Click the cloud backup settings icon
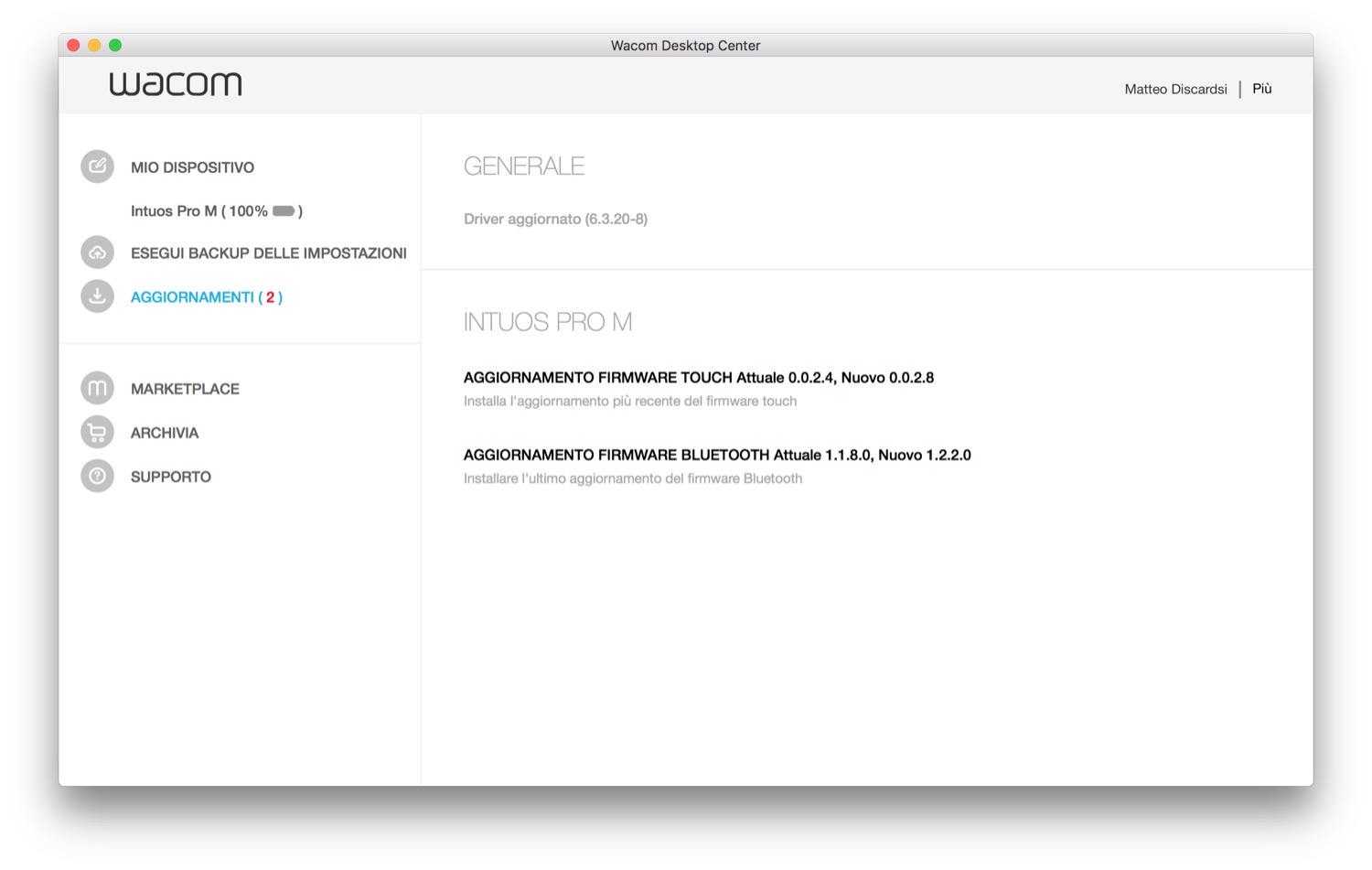Image resolution: width=1372 pixels, height=870 pixels. [x=97, y=252]
